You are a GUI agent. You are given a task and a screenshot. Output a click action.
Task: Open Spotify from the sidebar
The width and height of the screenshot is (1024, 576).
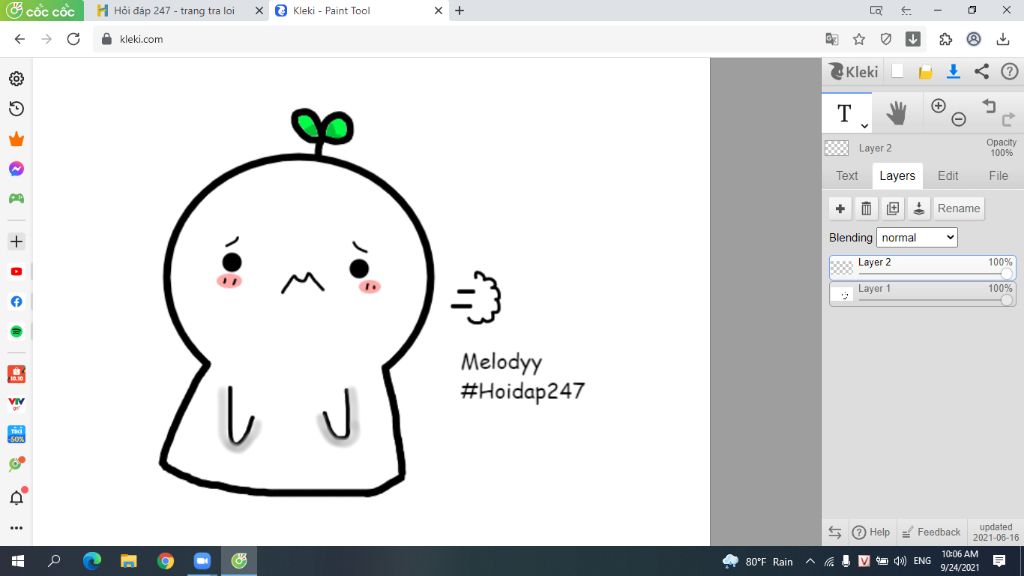[x=16, y=332]
